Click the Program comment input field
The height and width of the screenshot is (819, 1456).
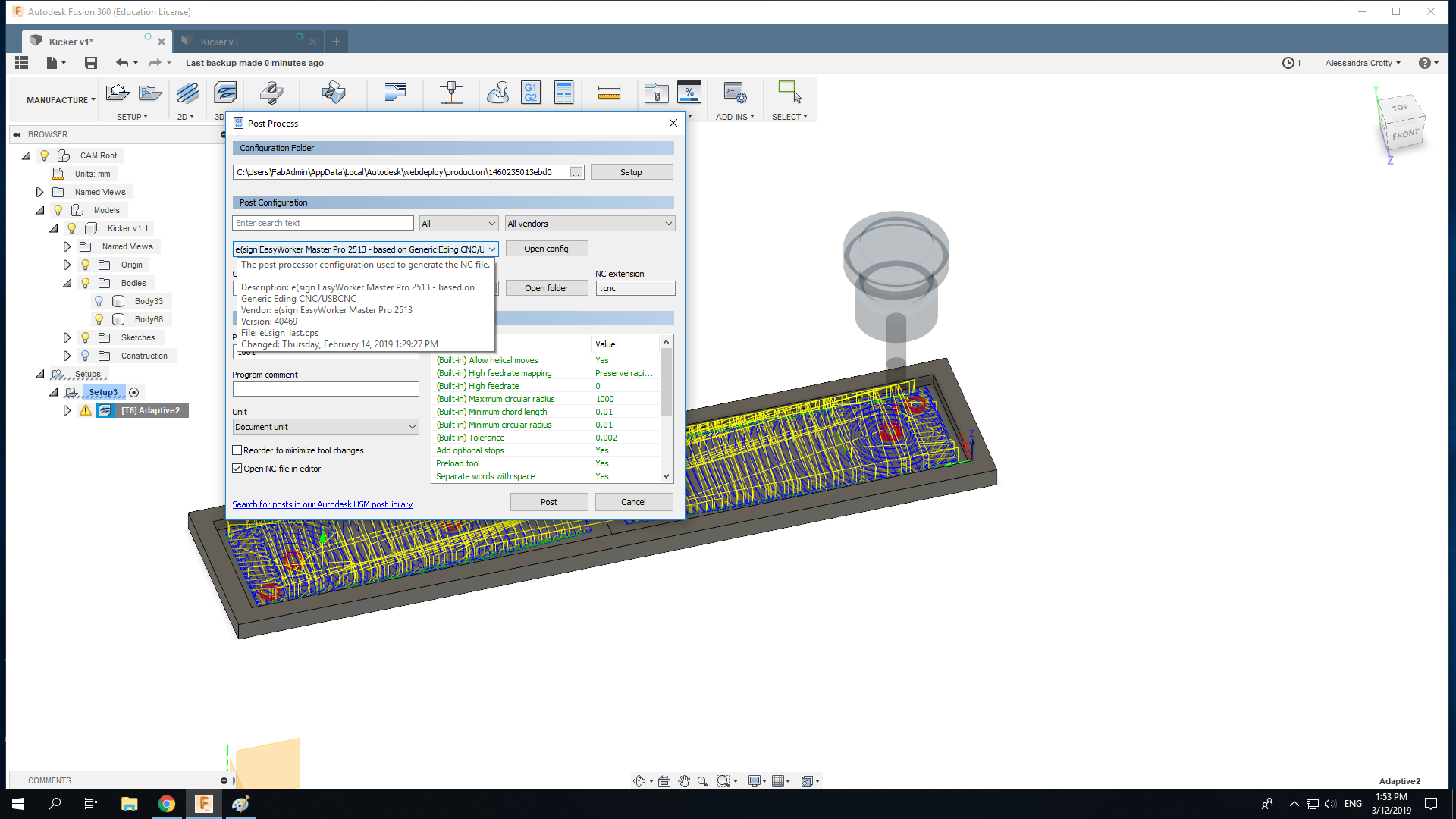pos(325,389)
